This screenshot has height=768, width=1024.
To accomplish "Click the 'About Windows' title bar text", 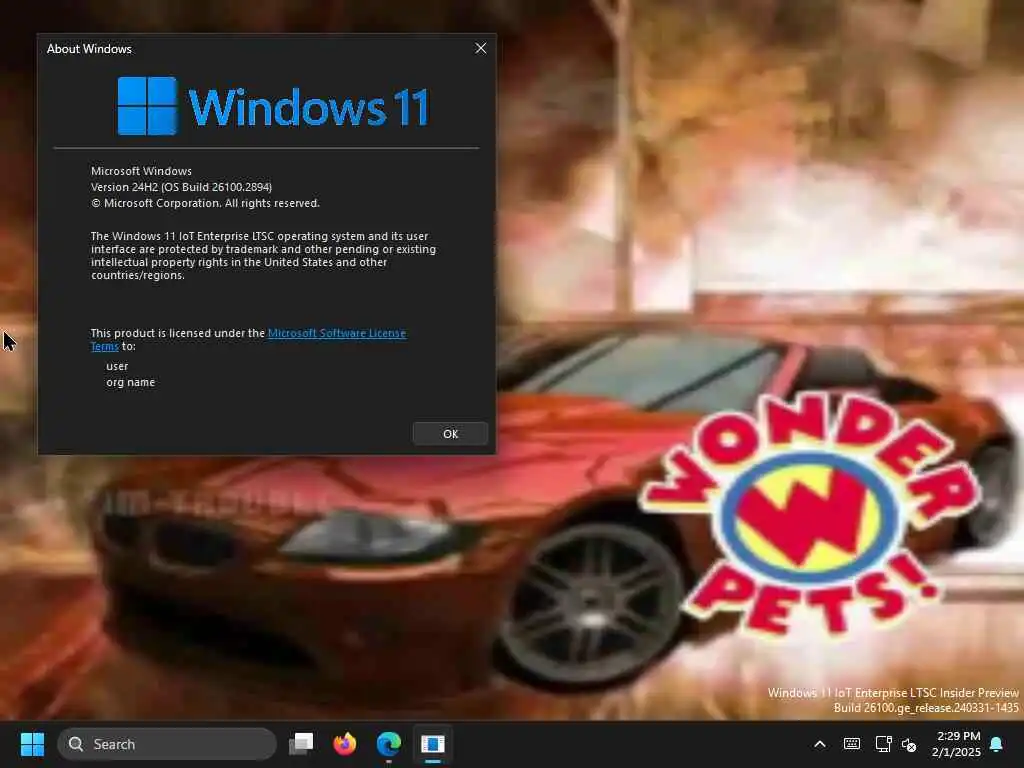I will point(89,49).
